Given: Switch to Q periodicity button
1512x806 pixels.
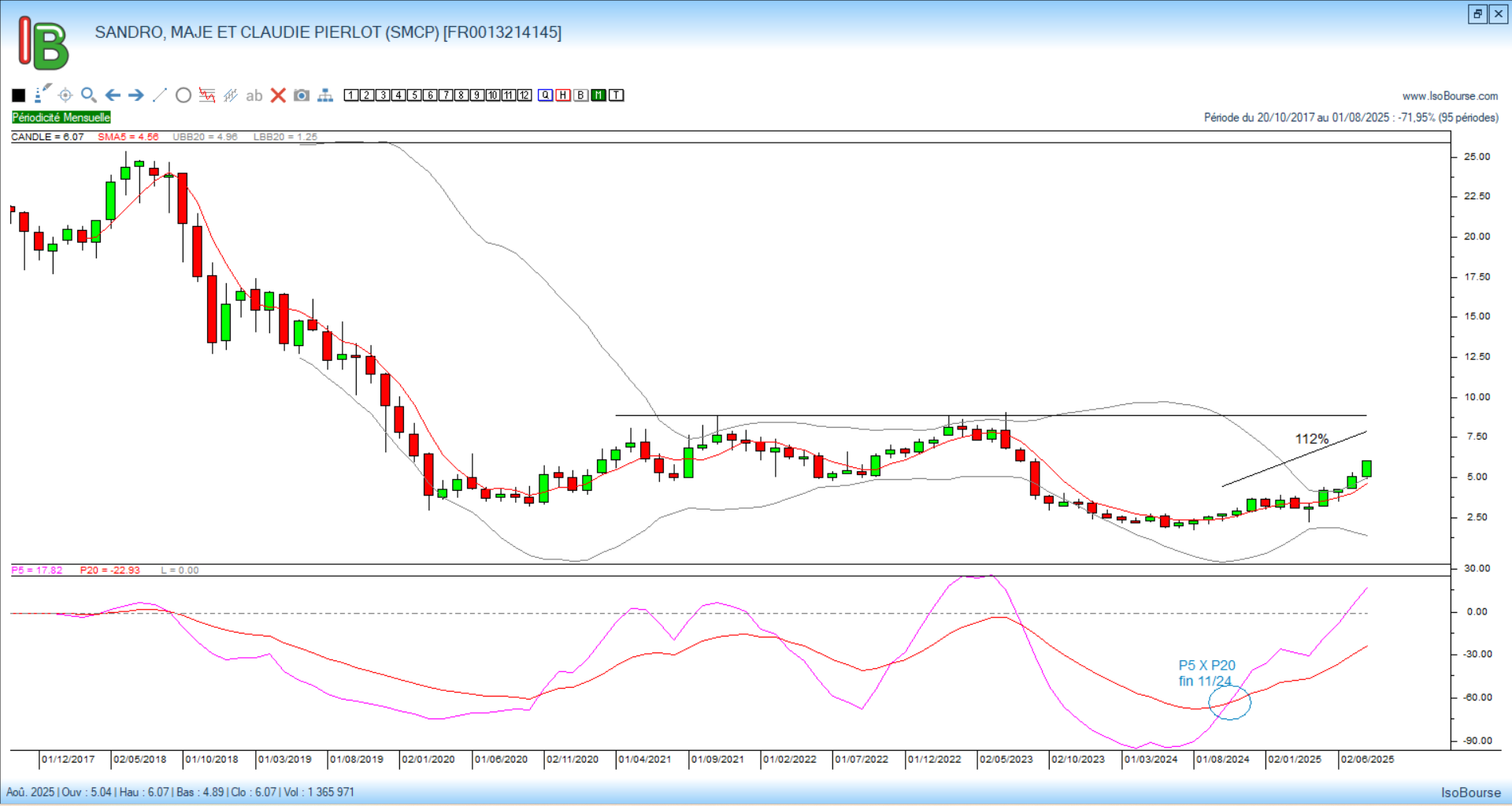Looking at the screenshot, I should click(546, 95).
